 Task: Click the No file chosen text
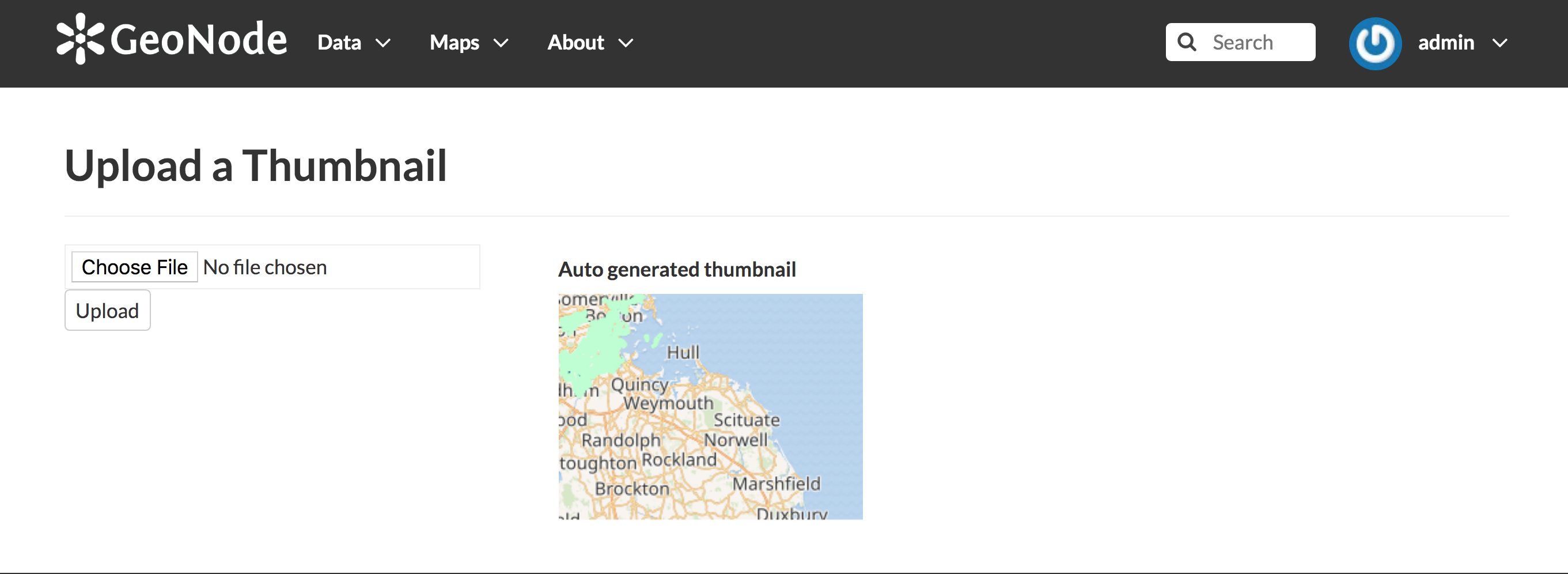[265, 267]
